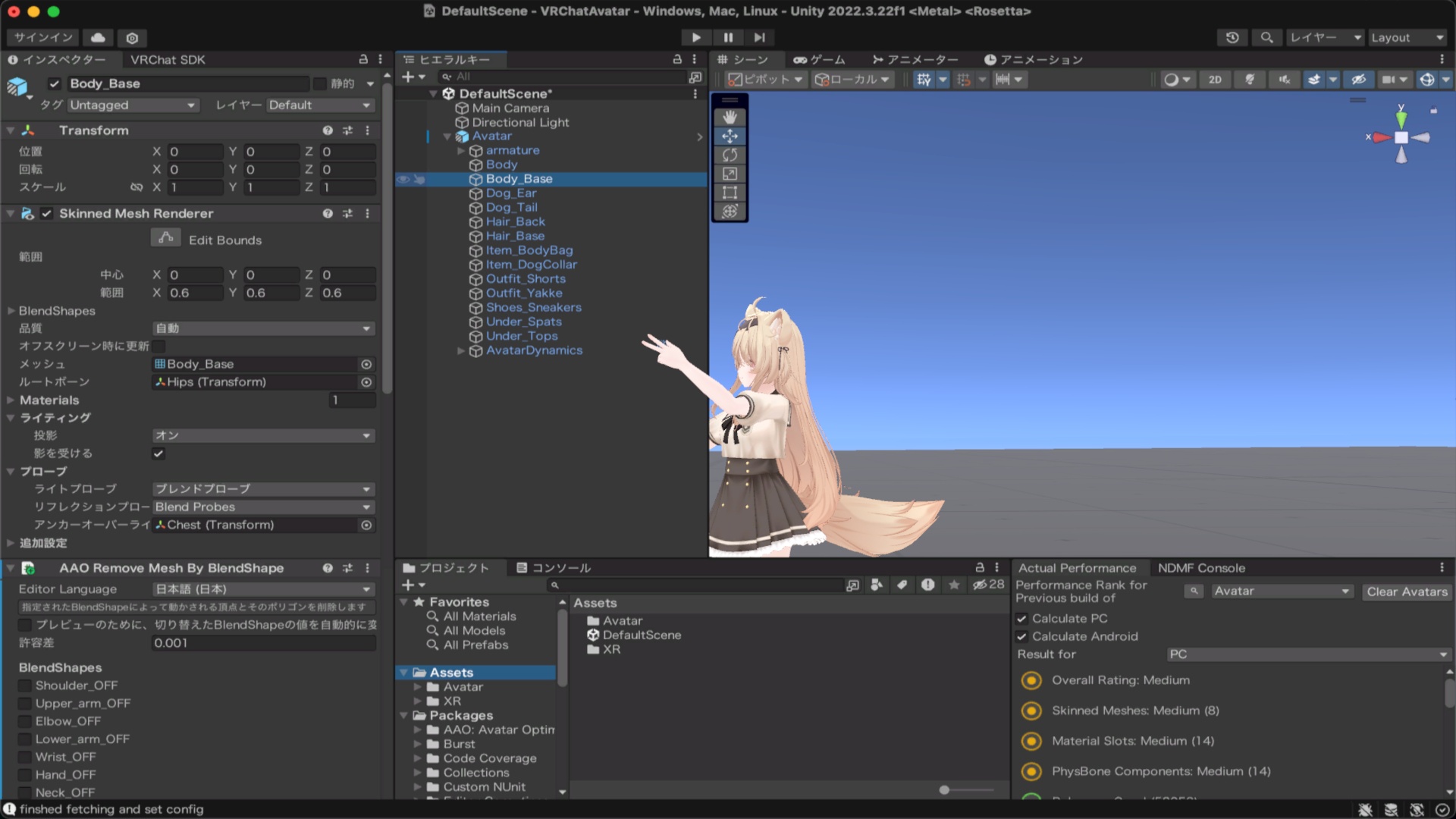
Task: Click the gizmos toggle icon
Action: [1426, 80]
